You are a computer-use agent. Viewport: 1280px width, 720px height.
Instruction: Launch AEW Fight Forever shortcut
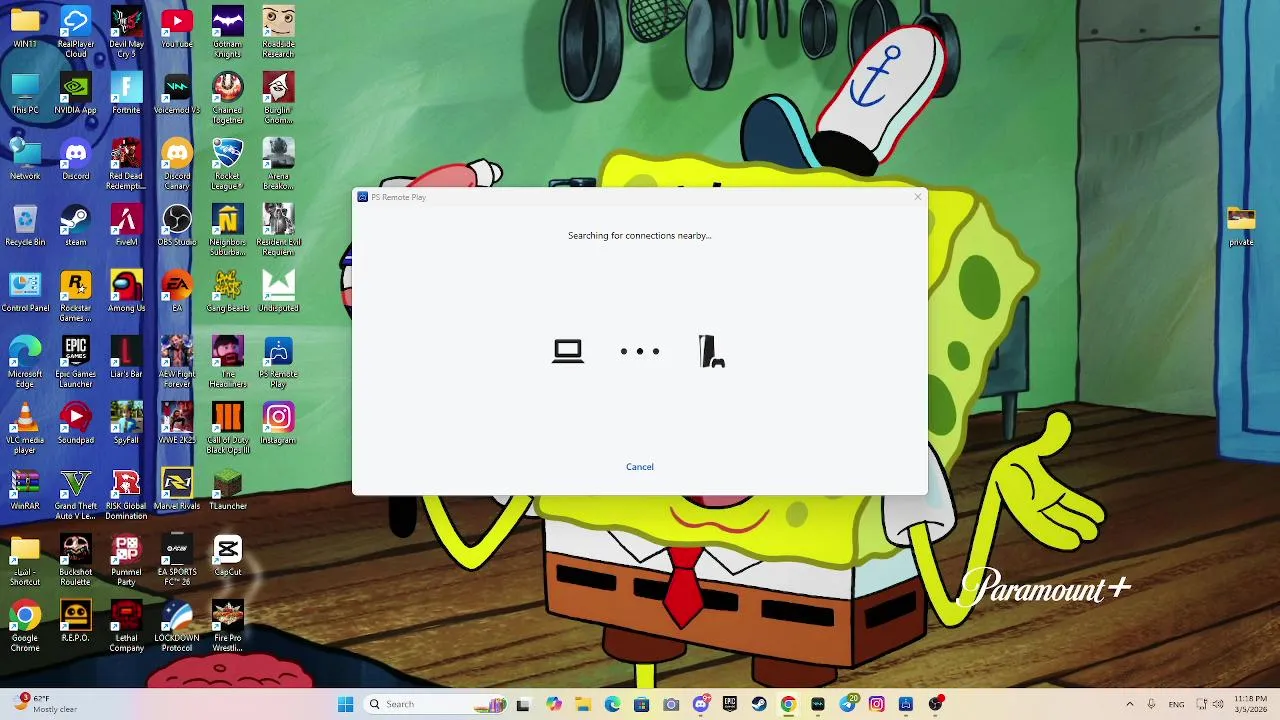[x=177, y=362]
